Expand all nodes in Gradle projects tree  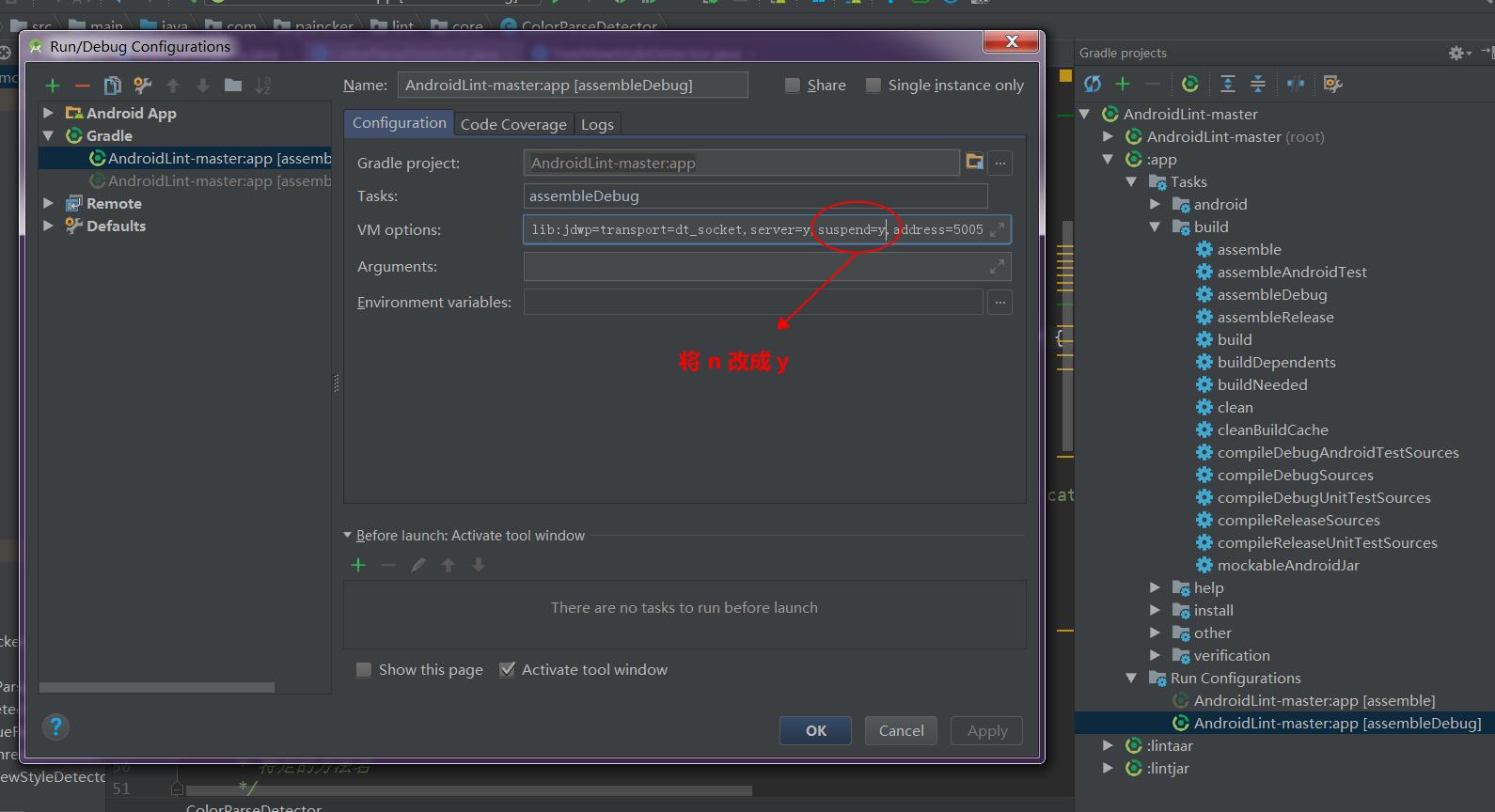tap(1228, 84)
